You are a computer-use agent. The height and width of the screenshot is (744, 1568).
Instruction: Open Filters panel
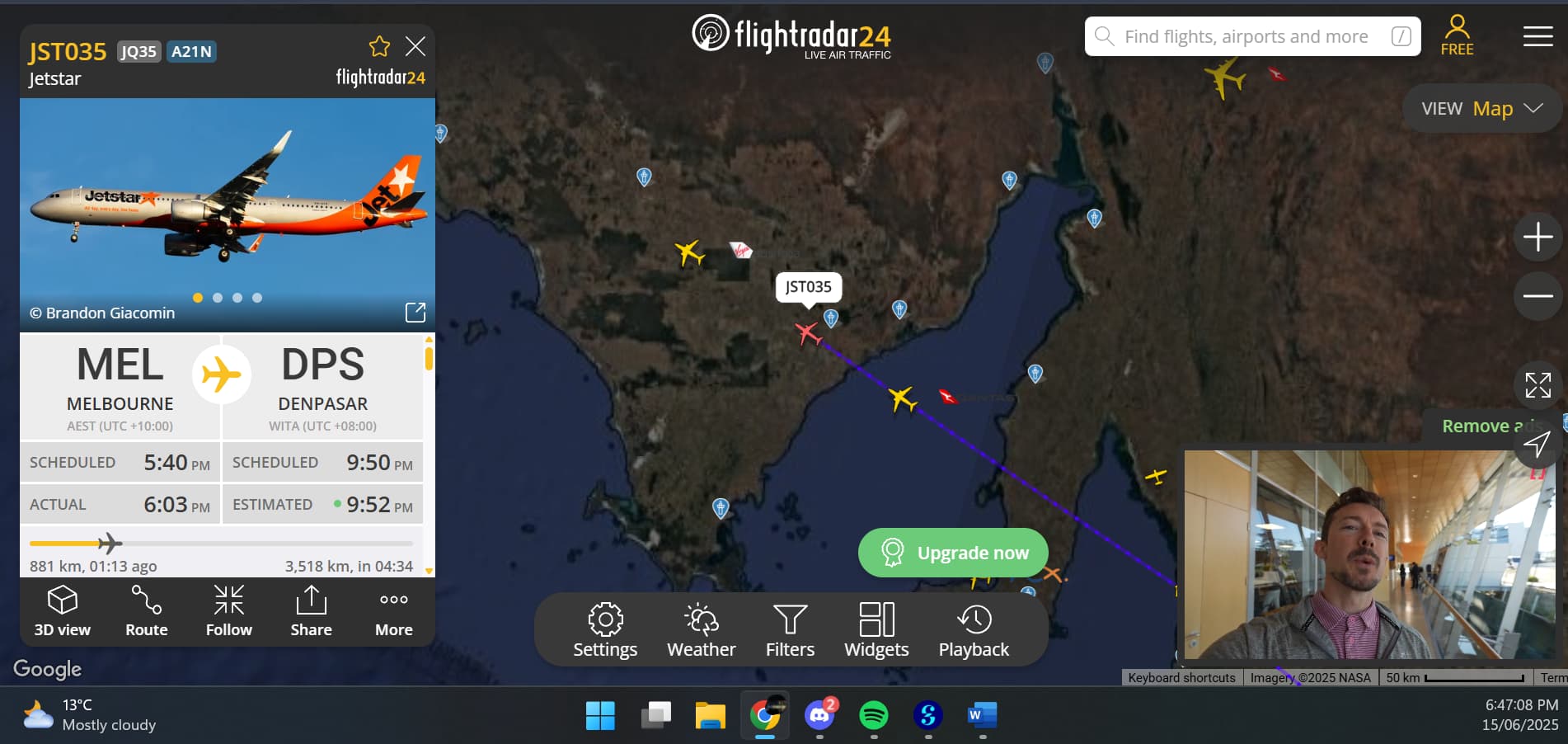(790, 630)
